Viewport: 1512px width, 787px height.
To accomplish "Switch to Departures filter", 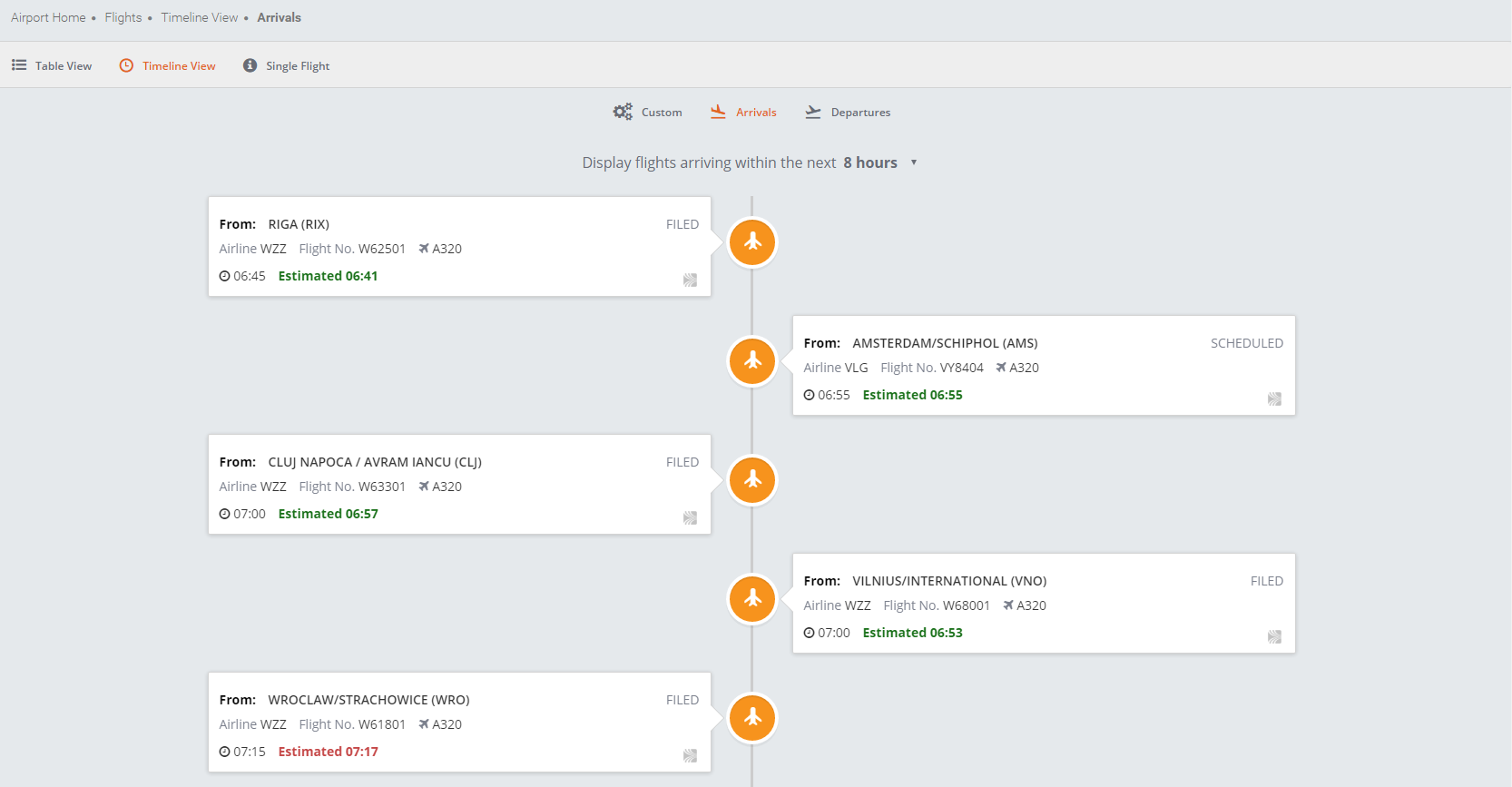I will point(848,112).
